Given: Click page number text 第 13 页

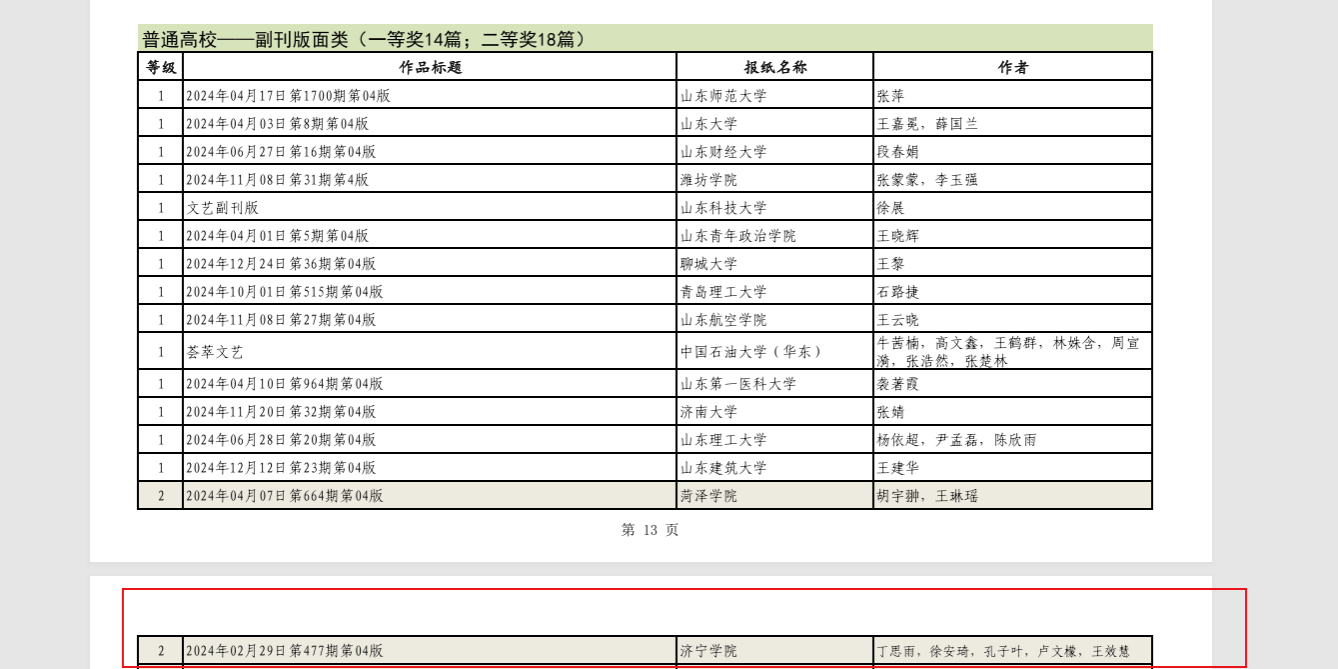Looking at the screenshot, I should click(x=650, y=530).
